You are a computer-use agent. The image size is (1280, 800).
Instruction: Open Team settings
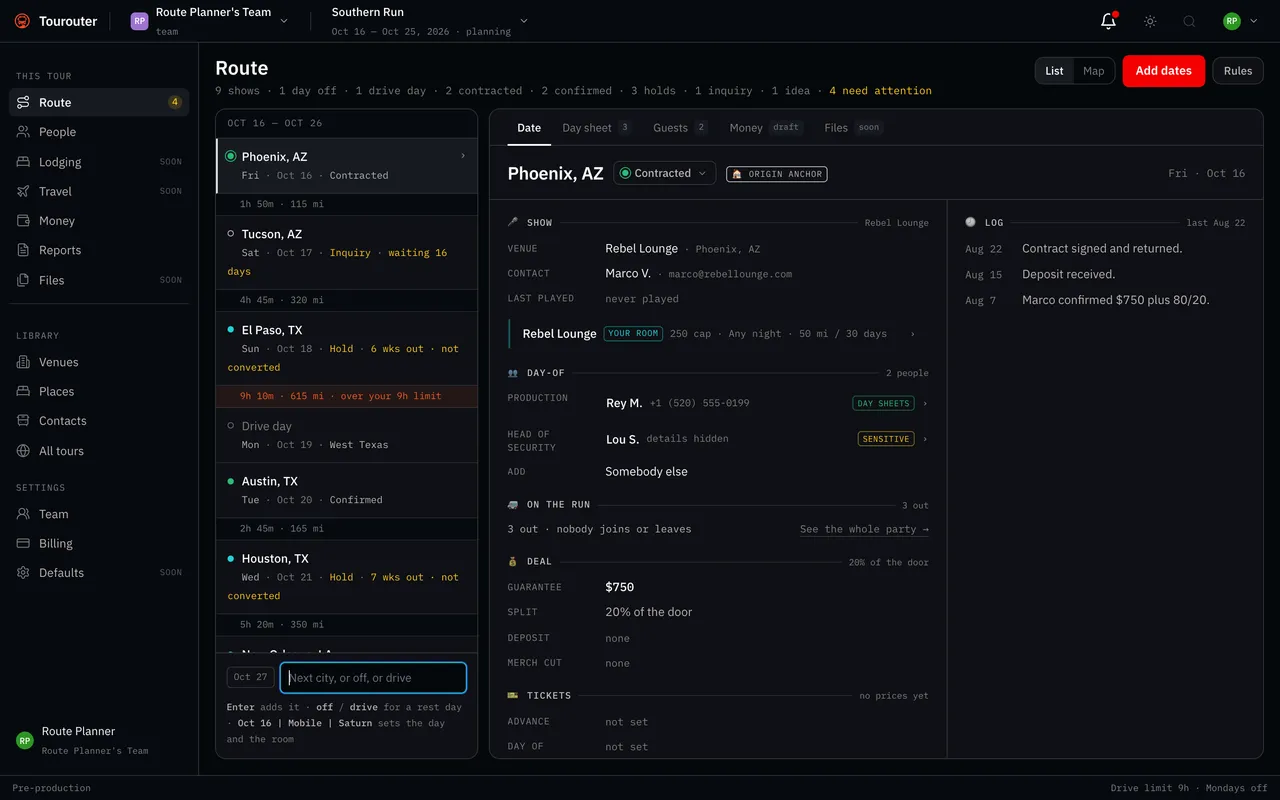tap(99, 514)
